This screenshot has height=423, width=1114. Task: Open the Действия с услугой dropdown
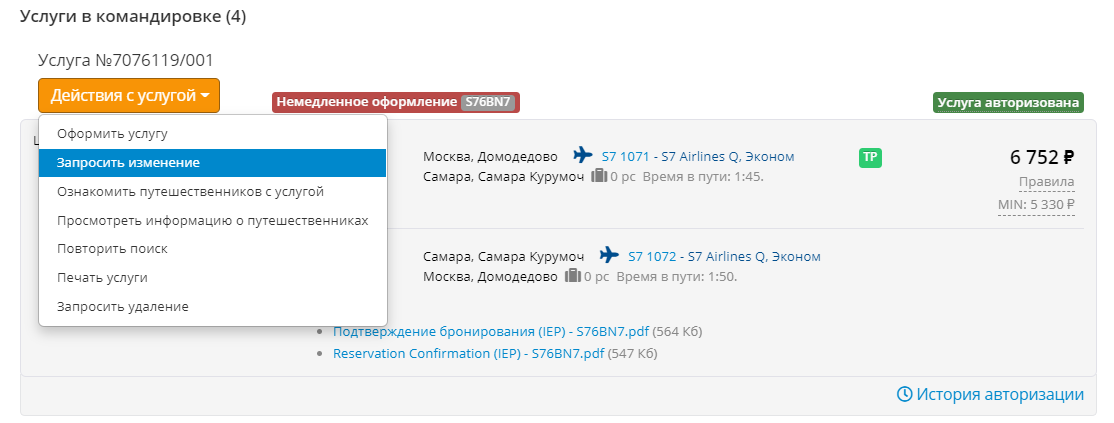point(129,96)
